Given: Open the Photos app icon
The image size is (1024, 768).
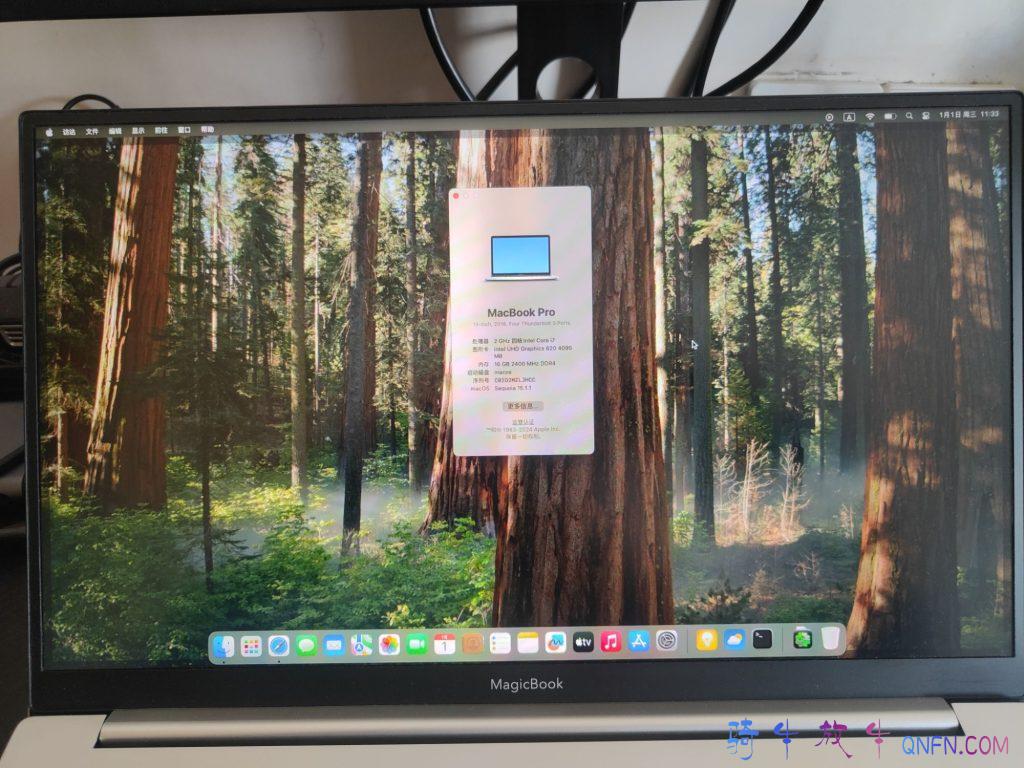Looking at the screenshot, I should coord(389,645).
